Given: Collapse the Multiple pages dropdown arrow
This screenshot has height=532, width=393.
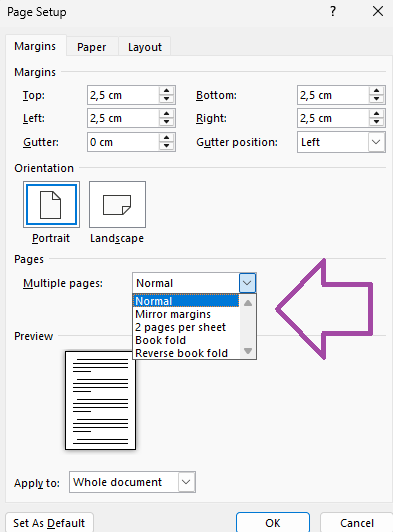Looking at the screenshot, I should click(x=247, y=283).
